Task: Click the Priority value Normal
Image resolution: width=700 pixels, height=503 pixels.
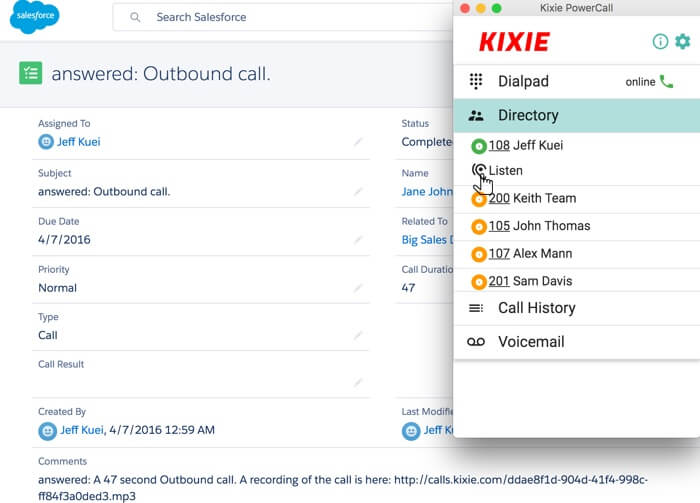Action: pyautogui.click(x=58, y=288)
